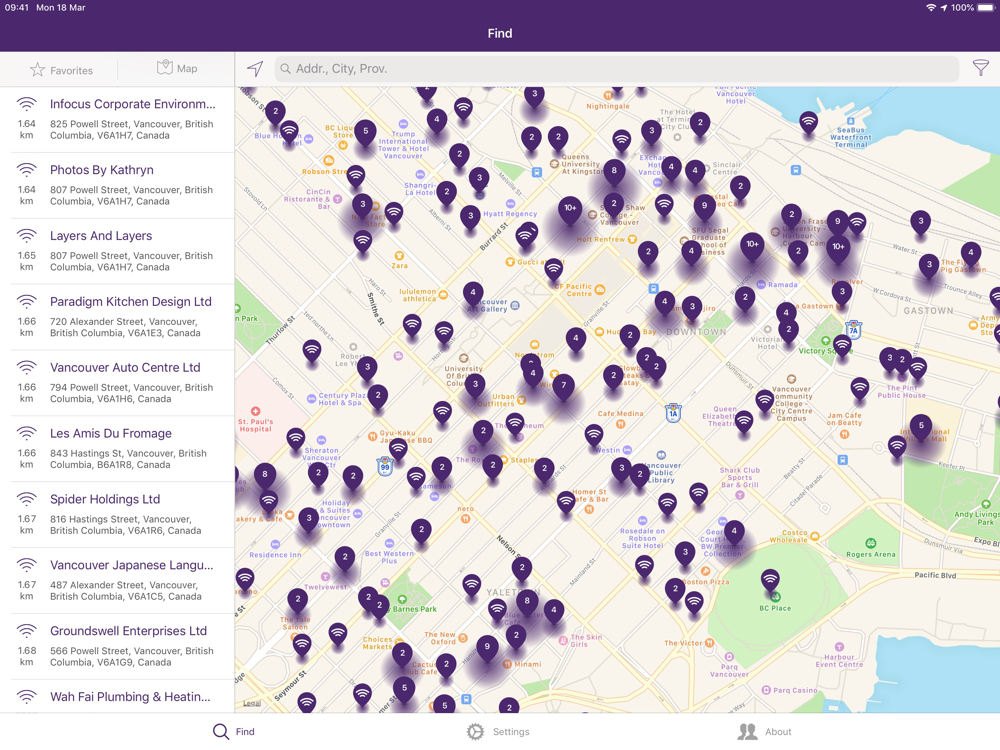Tap cluster pin 9 near Minami restaurant

point(487,648)
